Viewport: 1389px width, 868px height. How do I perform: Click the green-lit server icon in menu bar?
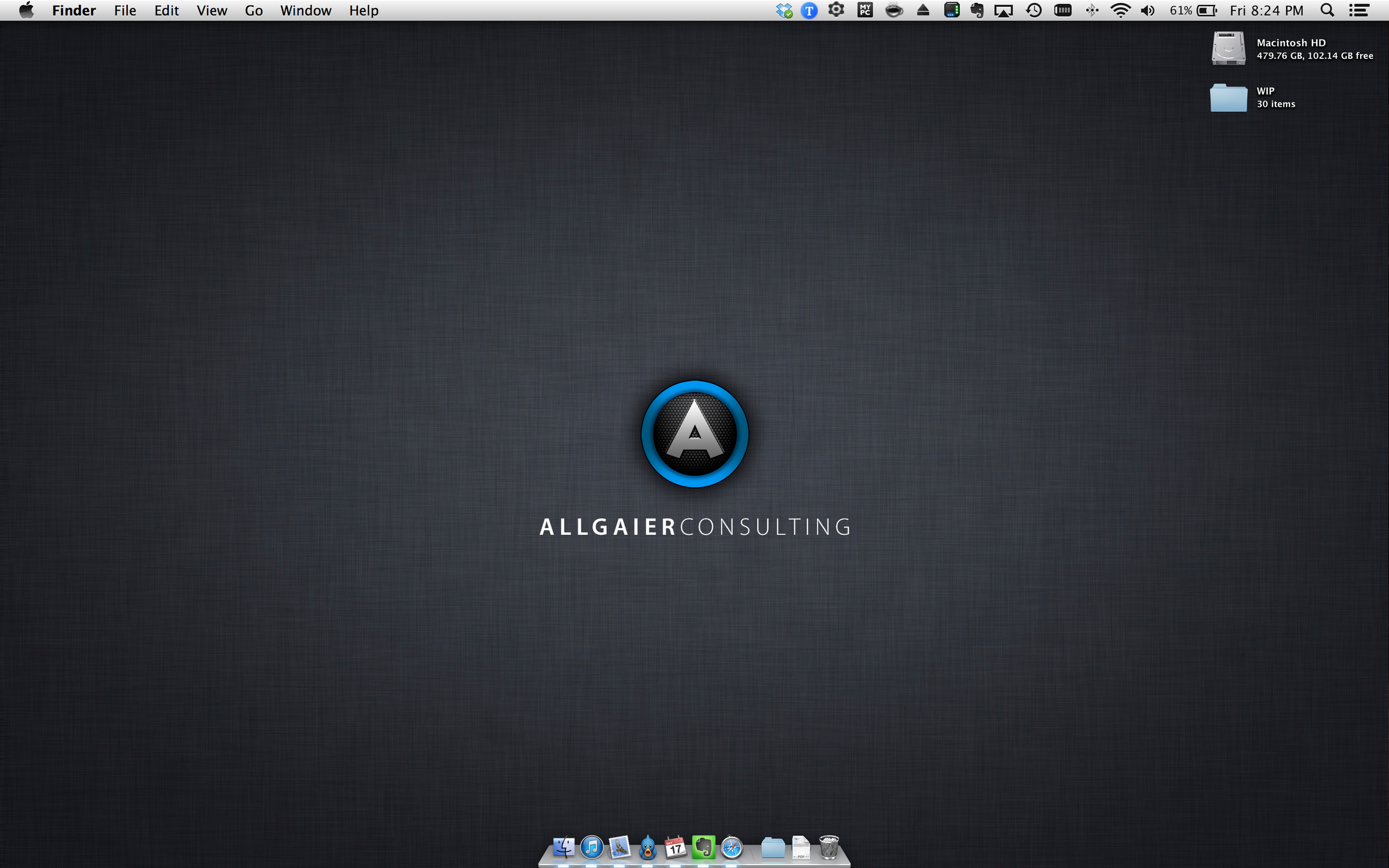click(x=951, y=10)
